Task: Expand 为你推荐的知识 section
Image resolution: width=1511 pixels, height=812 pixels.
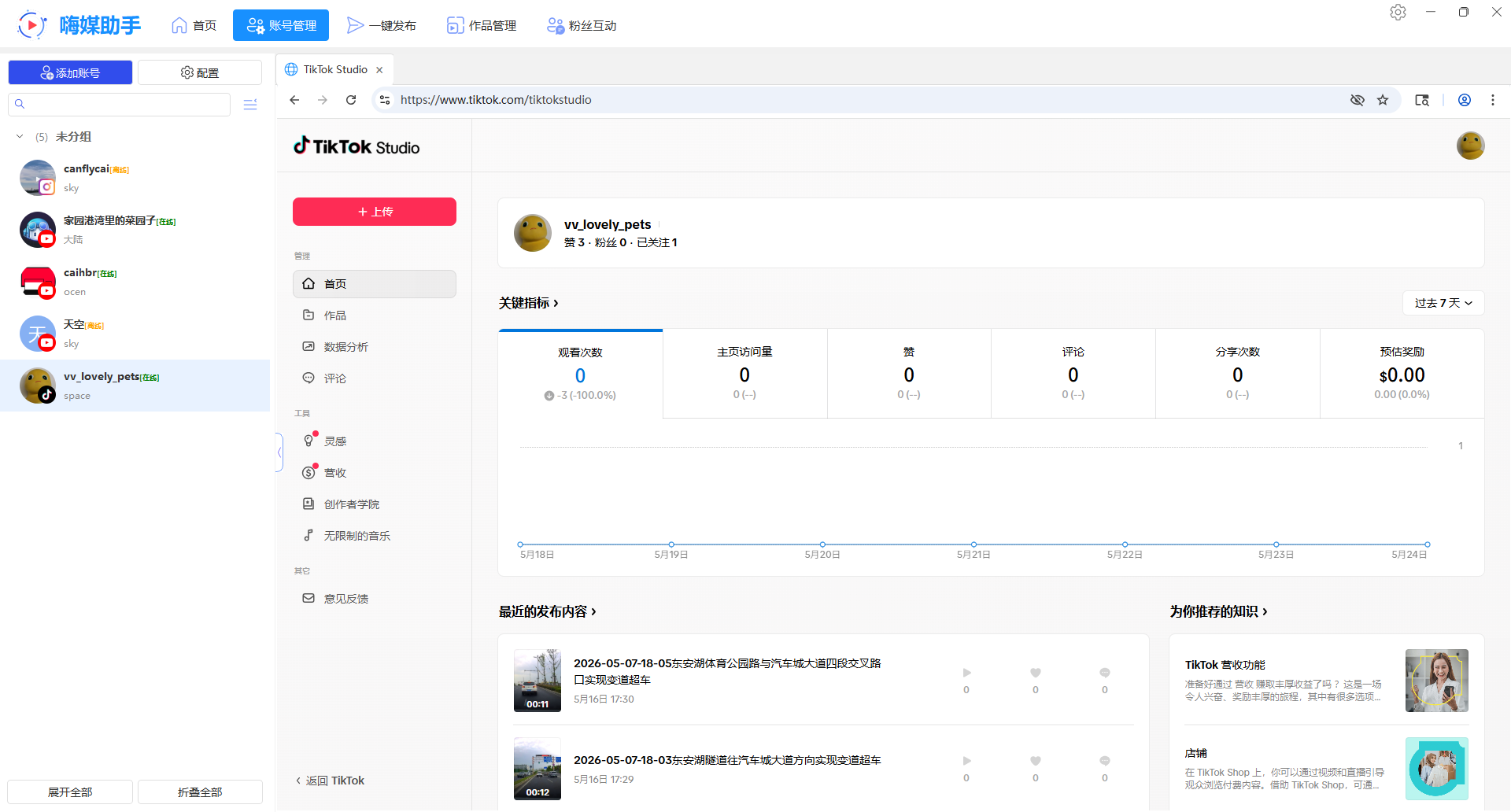Action: click(x=1218, y=611)
